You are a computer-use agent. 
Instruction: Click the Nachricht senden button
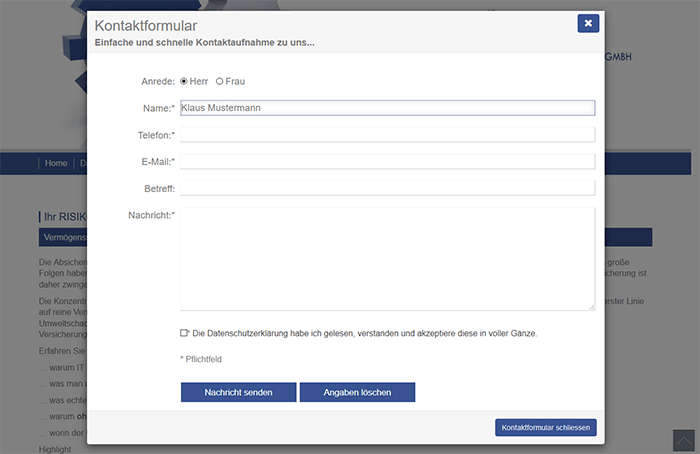(x=238, y=392)
